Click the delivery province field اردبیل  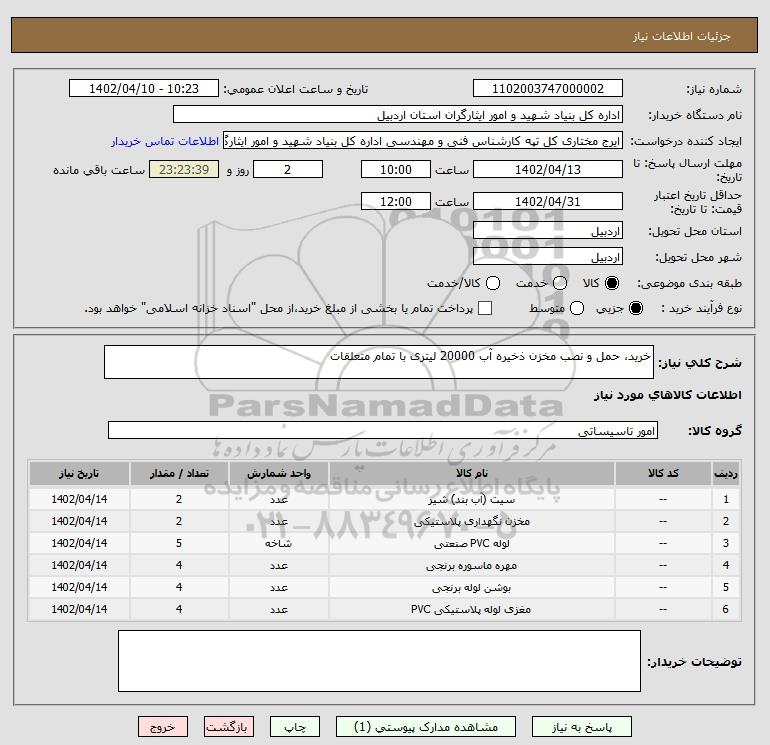(x=548, y=231)
